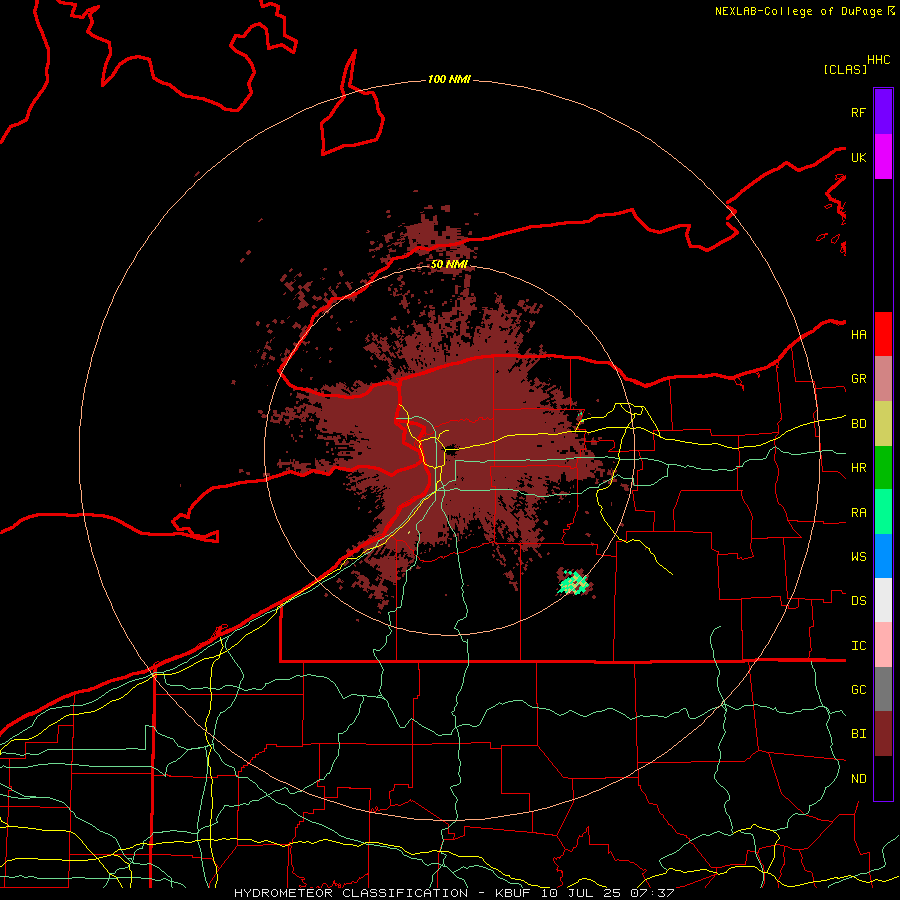This screenshot has width=900, height=900.
Task: Click the ND black legend swatch
Action: pos(883,778)
